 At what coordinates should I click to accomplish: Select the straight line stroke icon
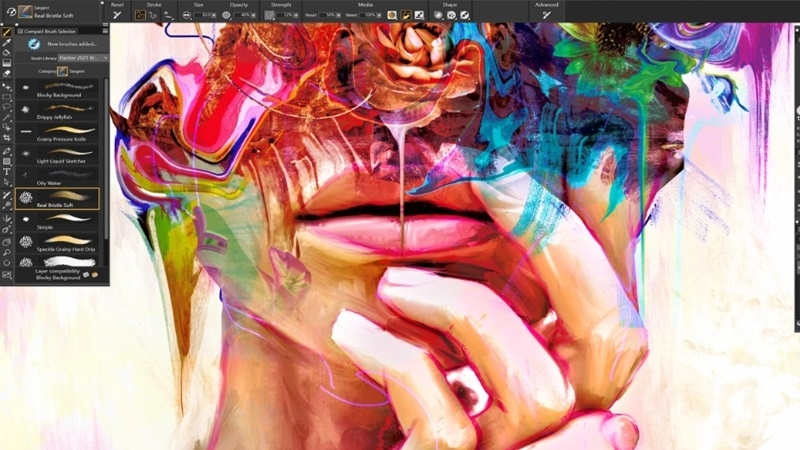(x=153, y=15)
